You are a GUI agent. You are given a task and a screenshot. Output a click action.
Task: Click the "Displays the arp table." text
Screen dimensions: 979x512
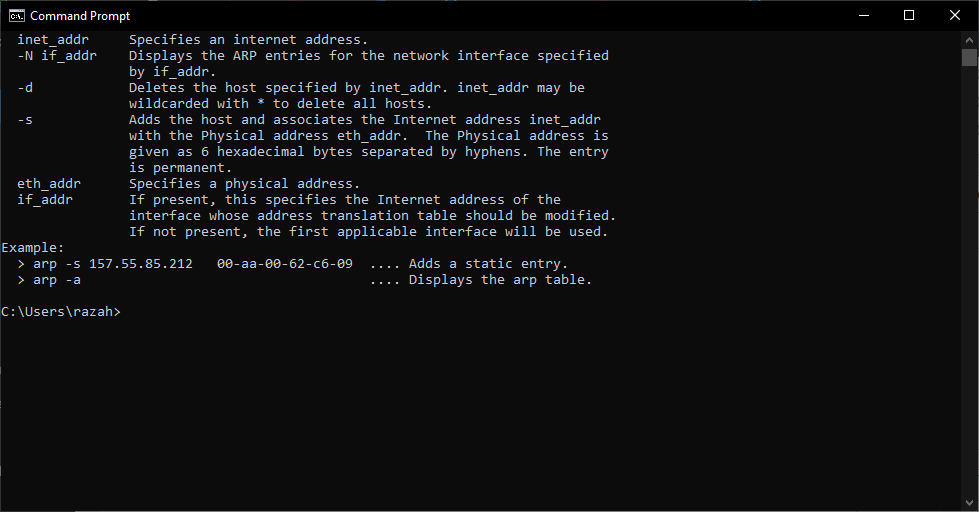[501, 280]
